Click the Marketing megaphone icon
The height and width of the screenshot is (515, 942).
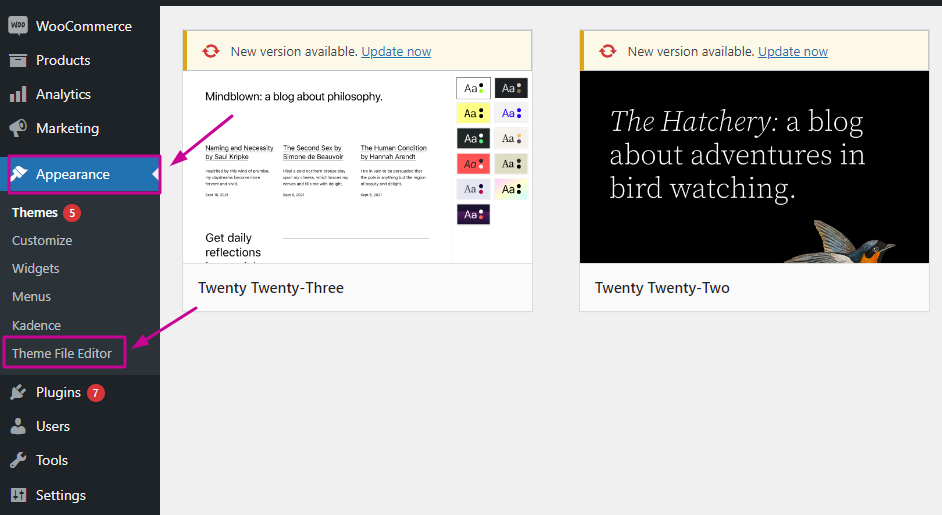(18, 127)
